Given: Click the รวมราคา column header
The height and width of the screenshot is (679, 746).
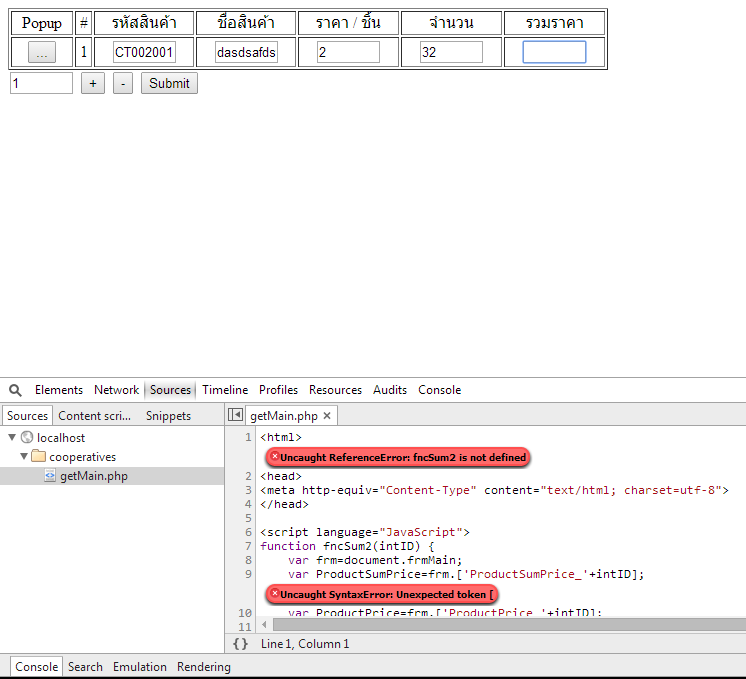Looking at the screenshot, I should click(554, 23).
